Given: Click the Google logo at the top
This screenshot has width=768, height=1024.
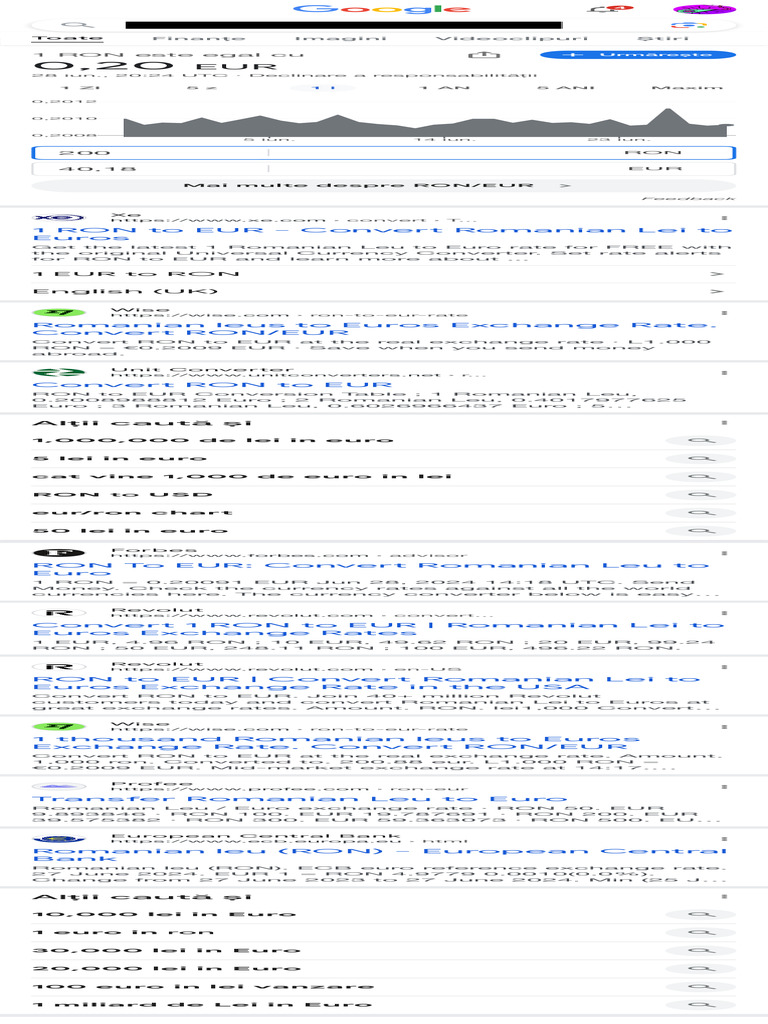Looking at the screenshot, I should click(383, 9).
